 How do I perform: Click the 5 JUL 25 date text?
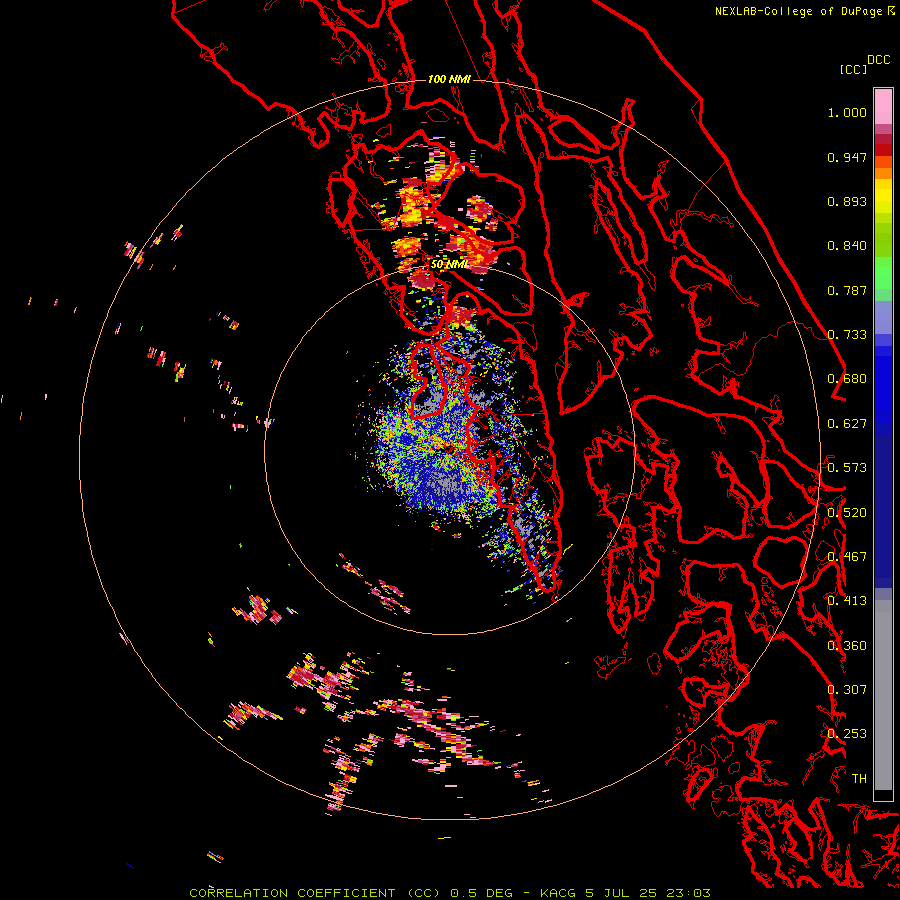[620, 893]
